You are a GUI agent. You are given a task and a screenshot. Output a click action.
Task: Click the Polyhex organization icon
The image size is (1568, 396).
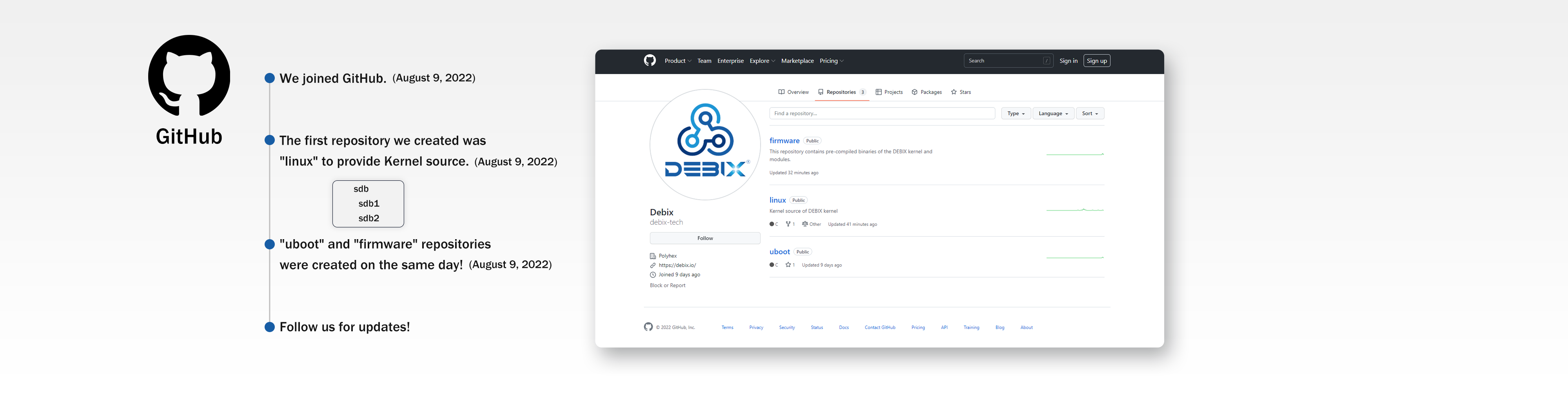653,256
